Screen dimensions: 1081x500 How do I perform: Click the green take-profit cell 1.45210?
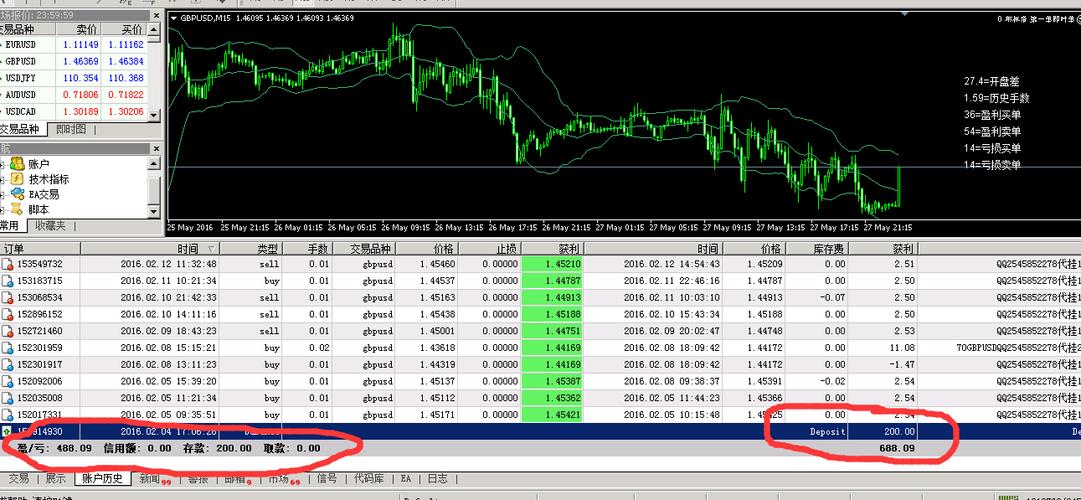[x=553, y=264]
